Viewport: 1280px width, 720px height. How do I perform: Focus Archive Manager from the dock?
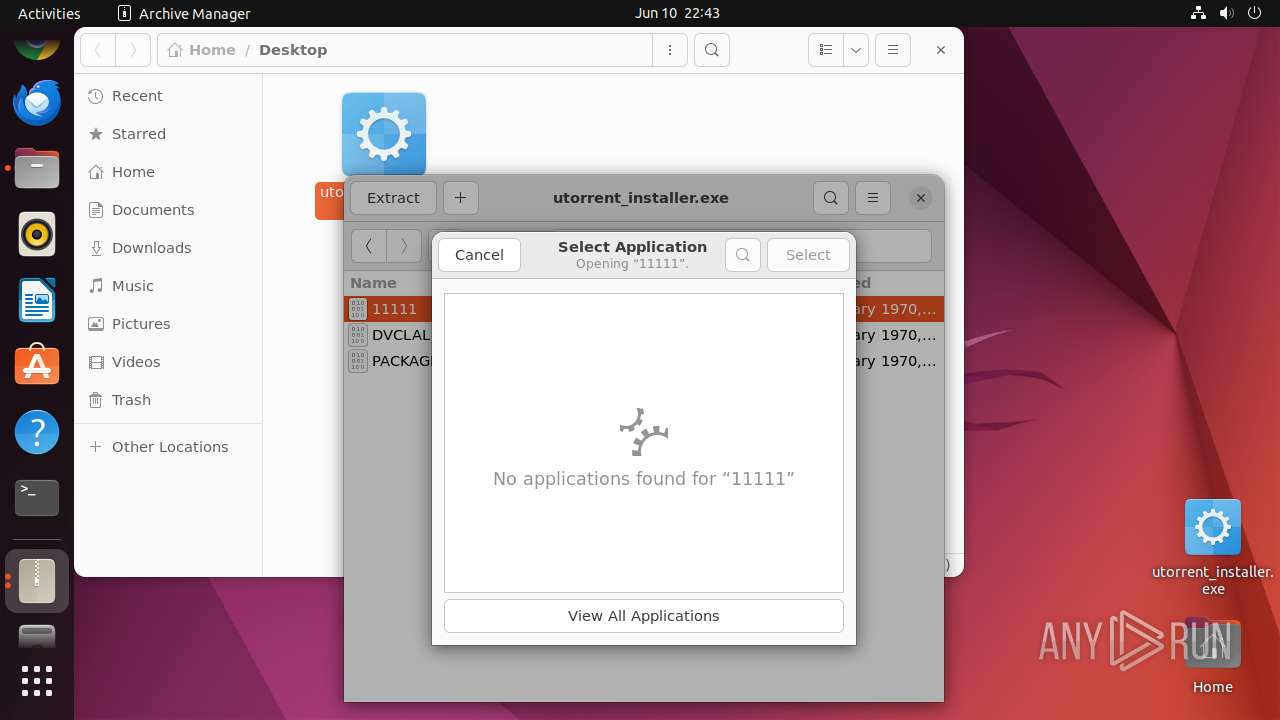pyautogui.click(x=37, y=581)
